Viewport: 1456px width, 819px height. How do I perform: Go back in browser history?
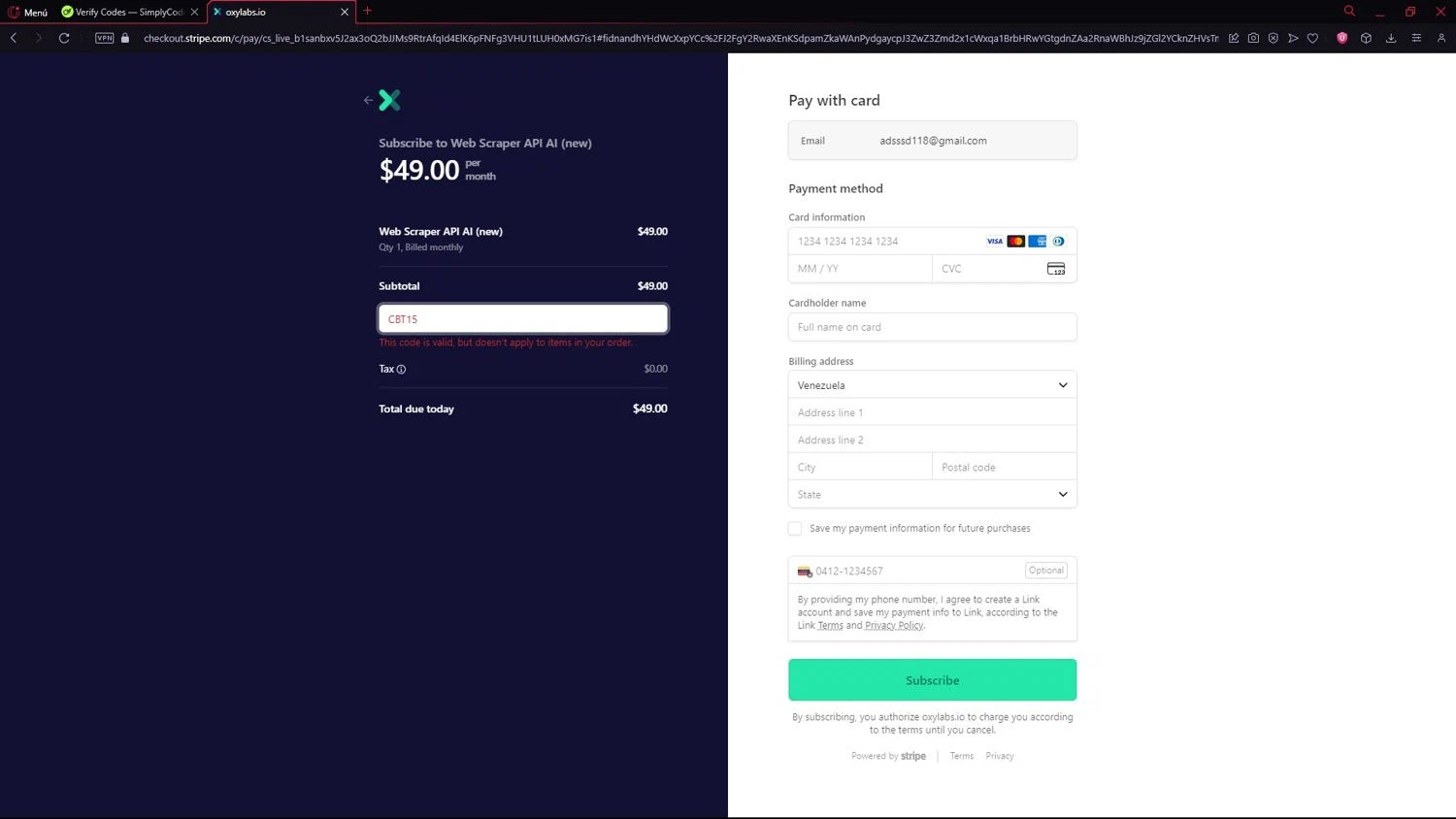pos(14,38)
